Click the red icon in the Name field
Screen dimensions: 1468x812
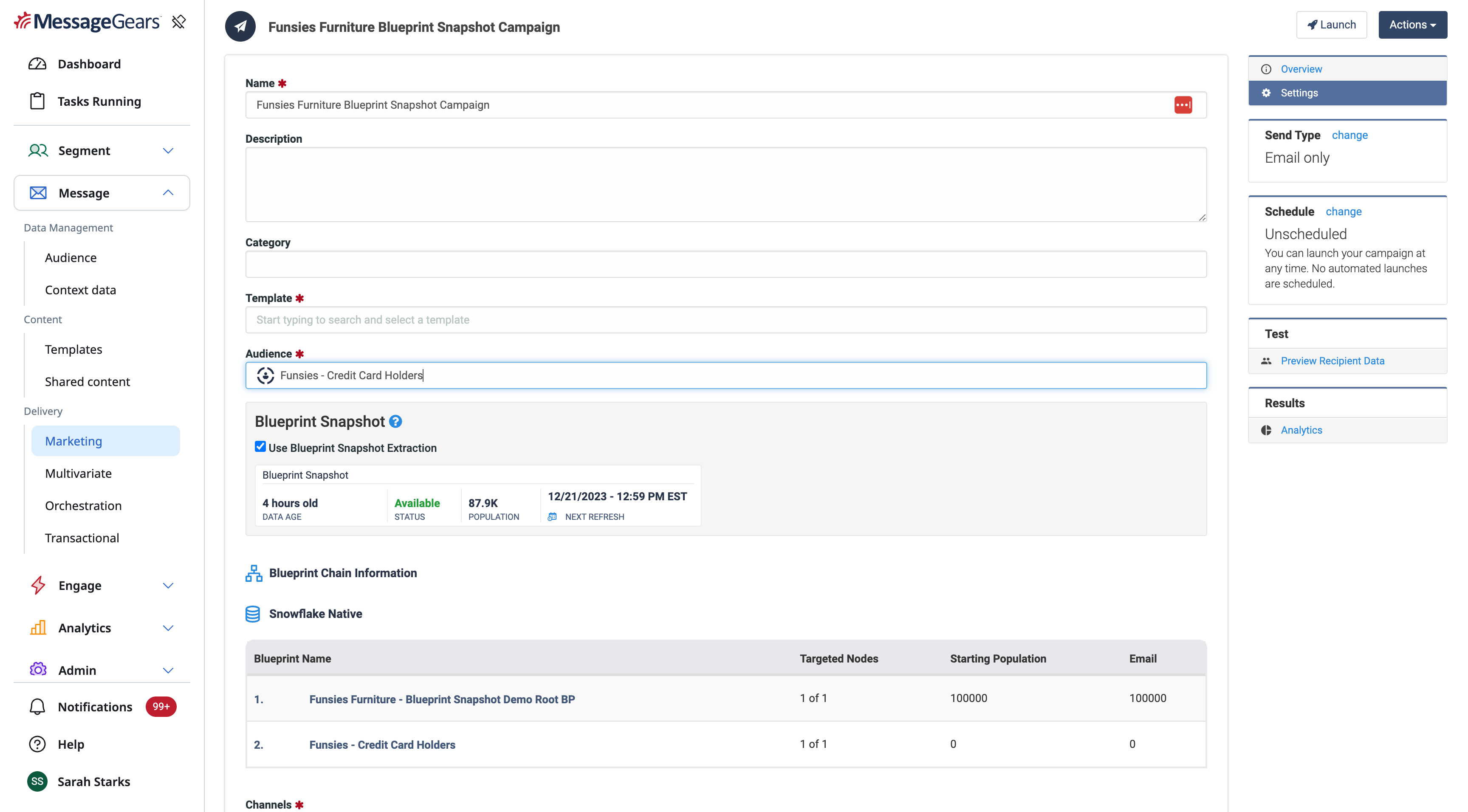[1183, 105]
